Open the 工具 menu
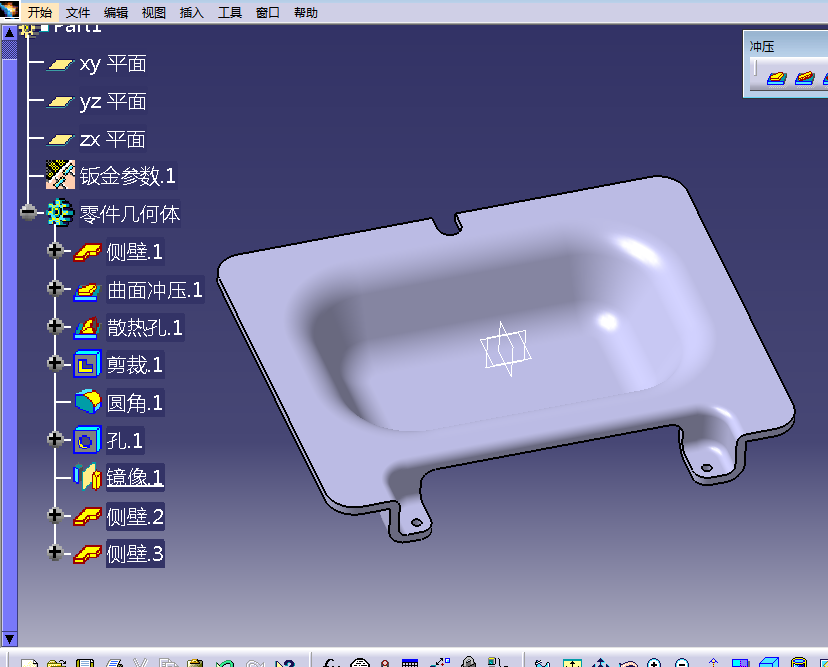 click(x=230, y=13)
